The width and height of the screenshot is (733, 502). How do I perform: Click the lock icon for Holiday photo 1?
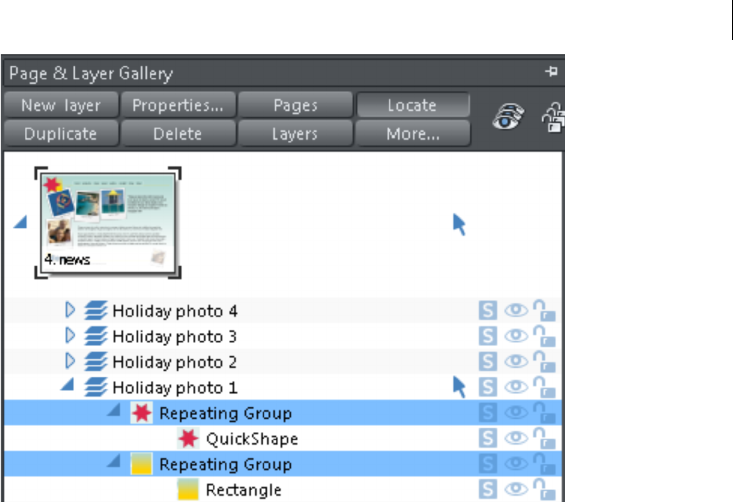(x=544, y=387)
